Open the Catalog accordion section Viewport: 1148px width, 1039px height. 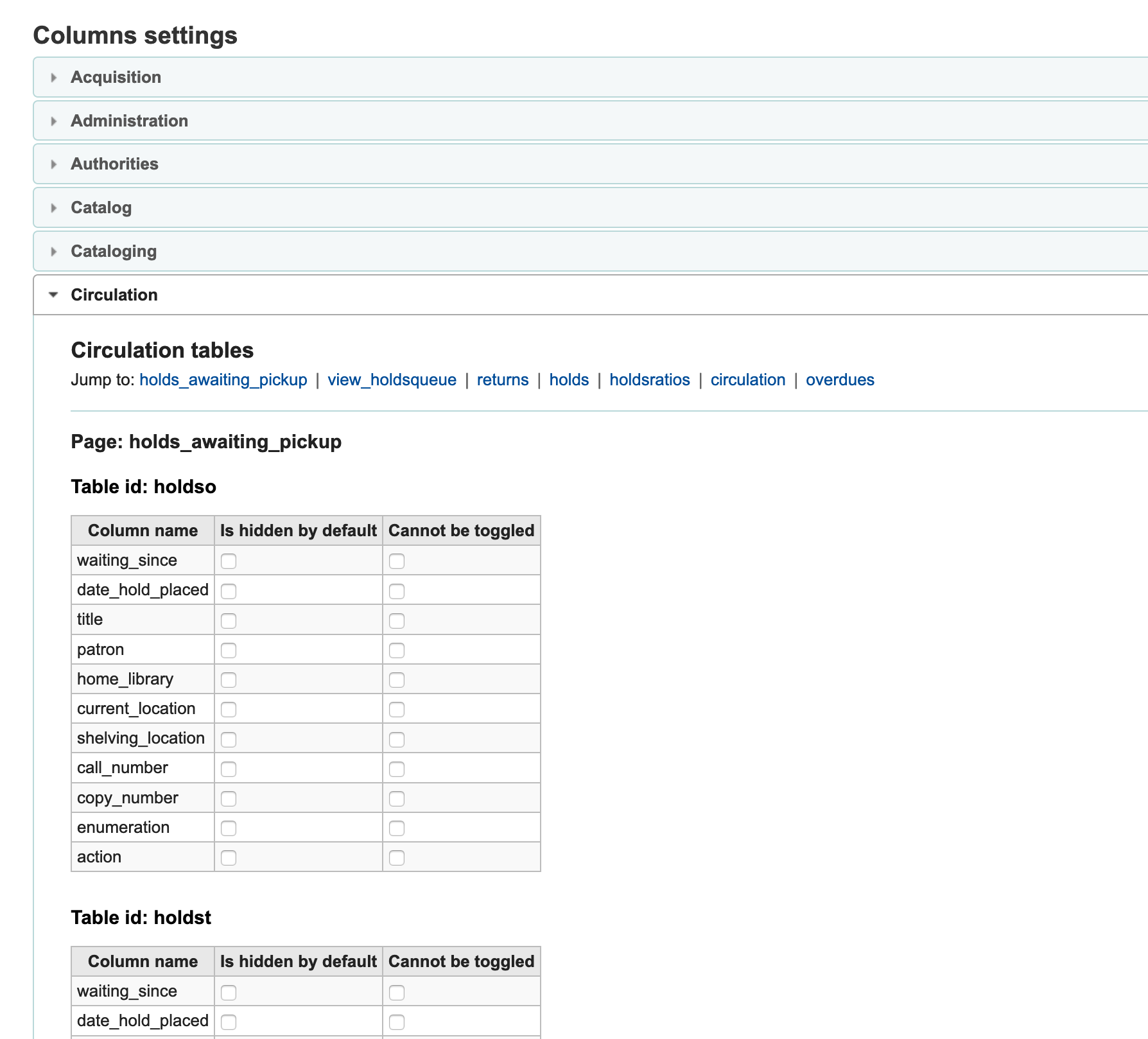(x=101, y=207)
